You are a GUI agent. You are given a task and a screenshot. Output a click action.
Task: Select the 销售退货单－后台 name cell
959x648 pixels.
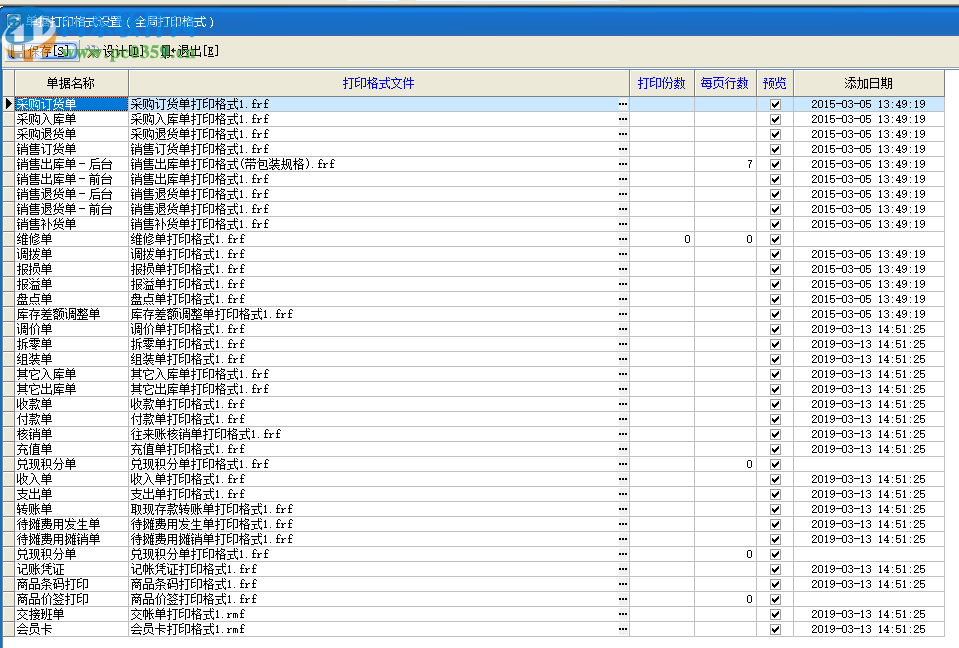click(72, 194)
